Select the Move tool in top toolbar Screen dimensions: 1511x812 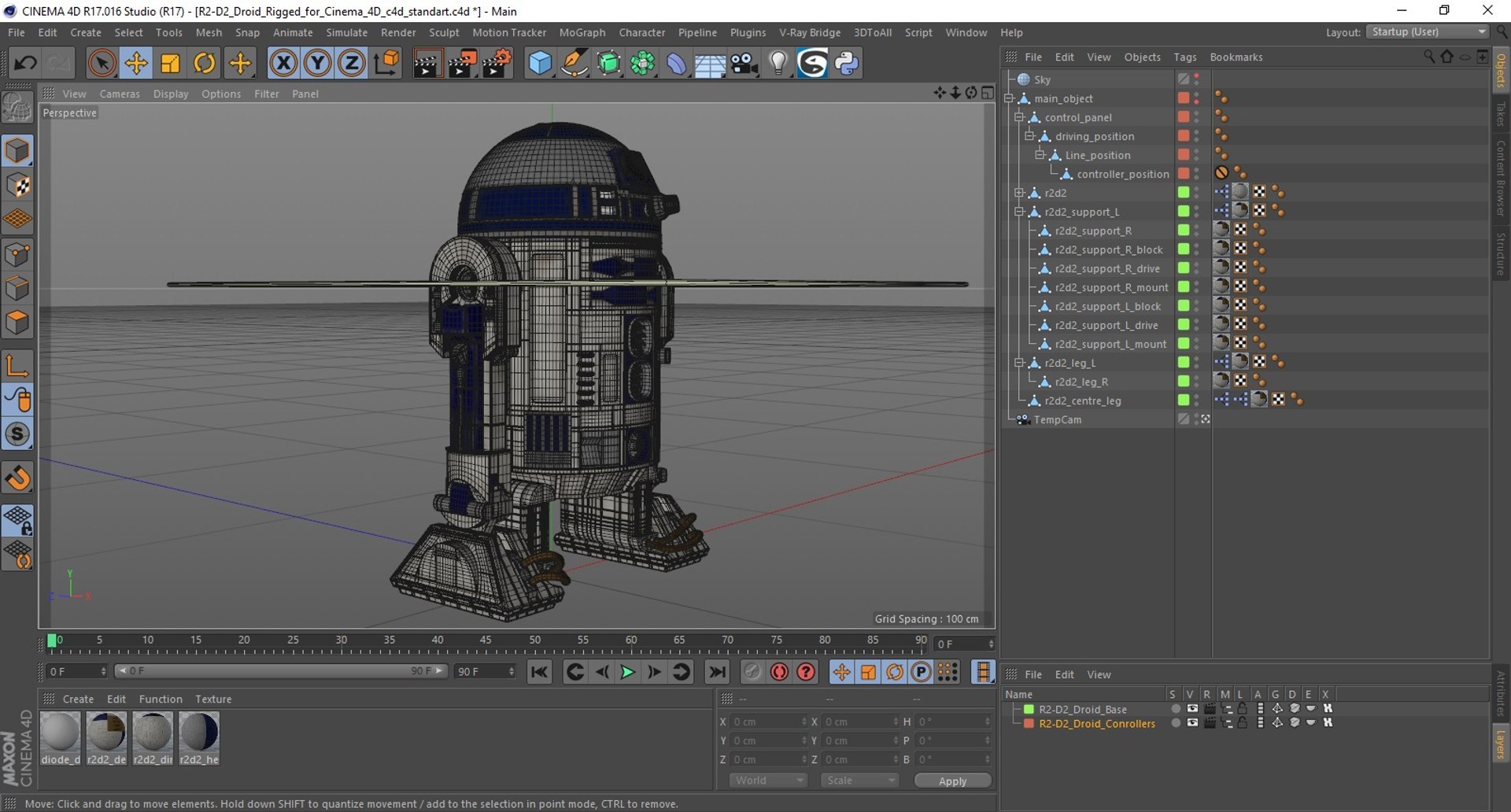click(136, 63)
